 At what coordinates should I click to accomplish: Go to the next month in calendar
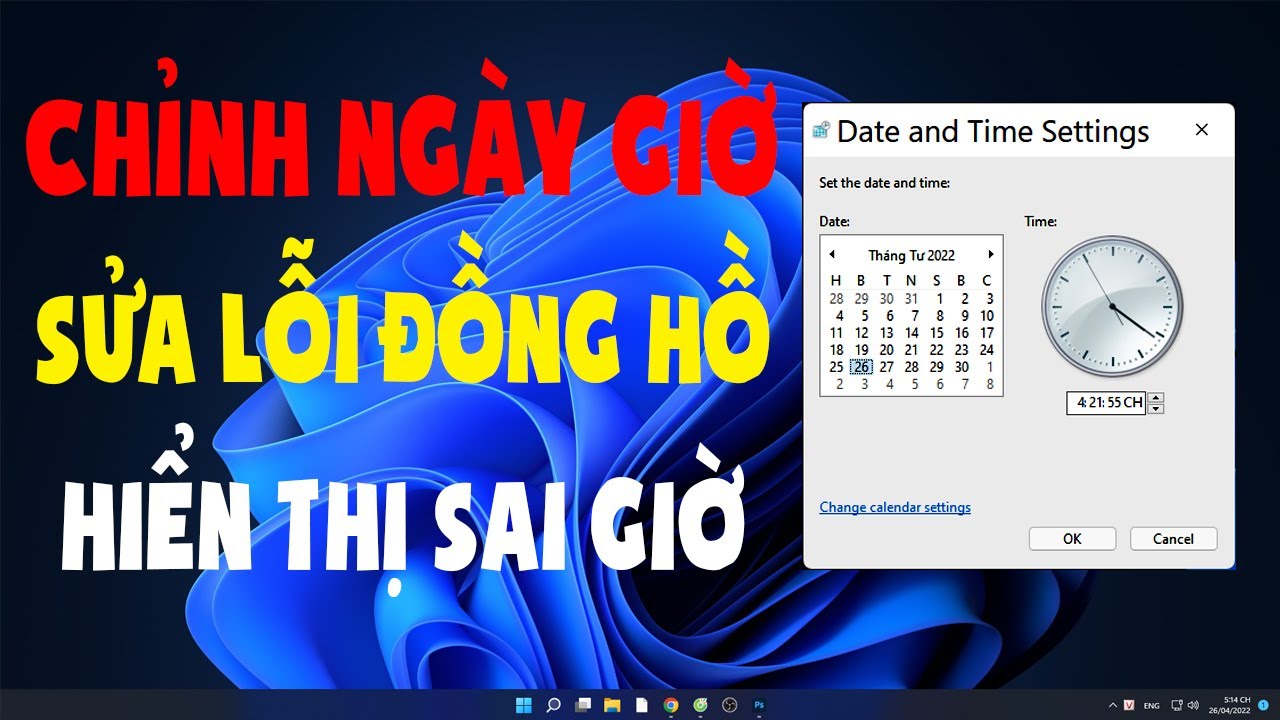991,254
